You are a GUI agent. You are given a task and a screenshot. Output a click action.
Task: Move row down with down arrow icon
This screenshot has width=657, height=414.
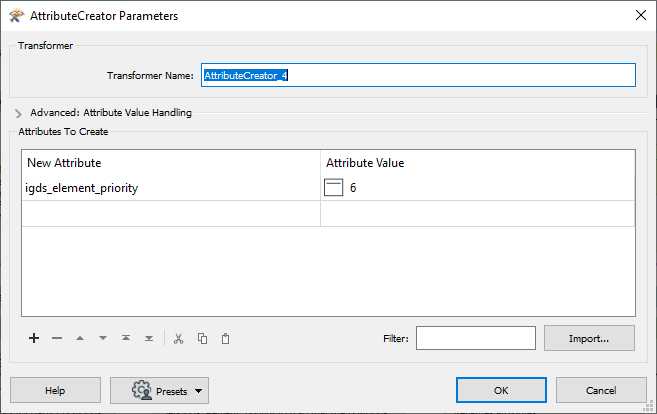tap(103, 338)
